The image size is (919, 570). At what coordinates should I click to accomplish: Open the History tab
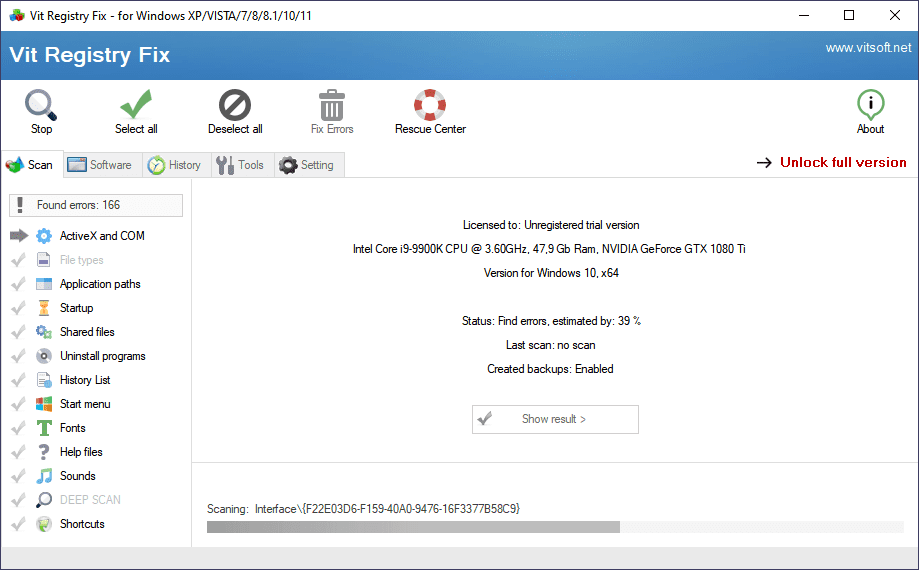click(x=176, y=165)
